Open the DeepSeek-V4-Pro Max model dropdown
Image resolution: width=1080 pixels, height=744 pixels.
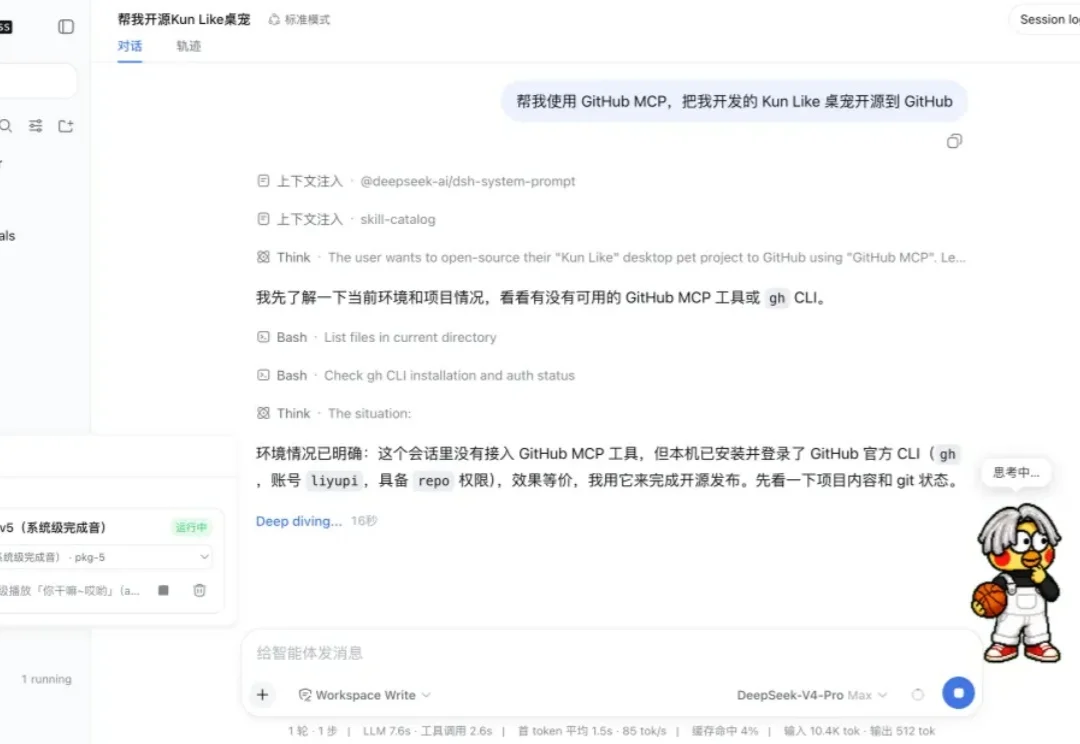811,695
